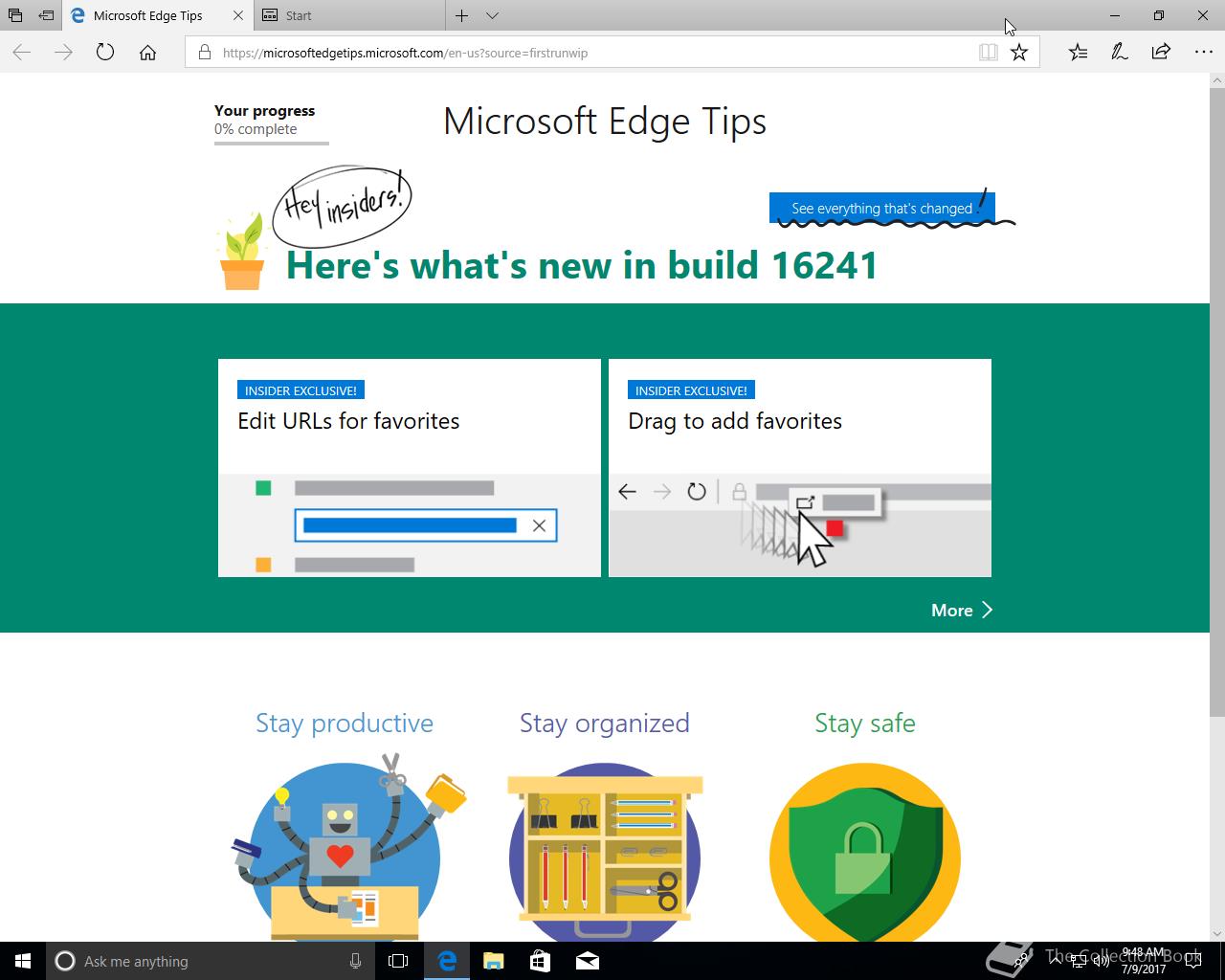Click the Forward navigation arrow

tap(64, 53)
